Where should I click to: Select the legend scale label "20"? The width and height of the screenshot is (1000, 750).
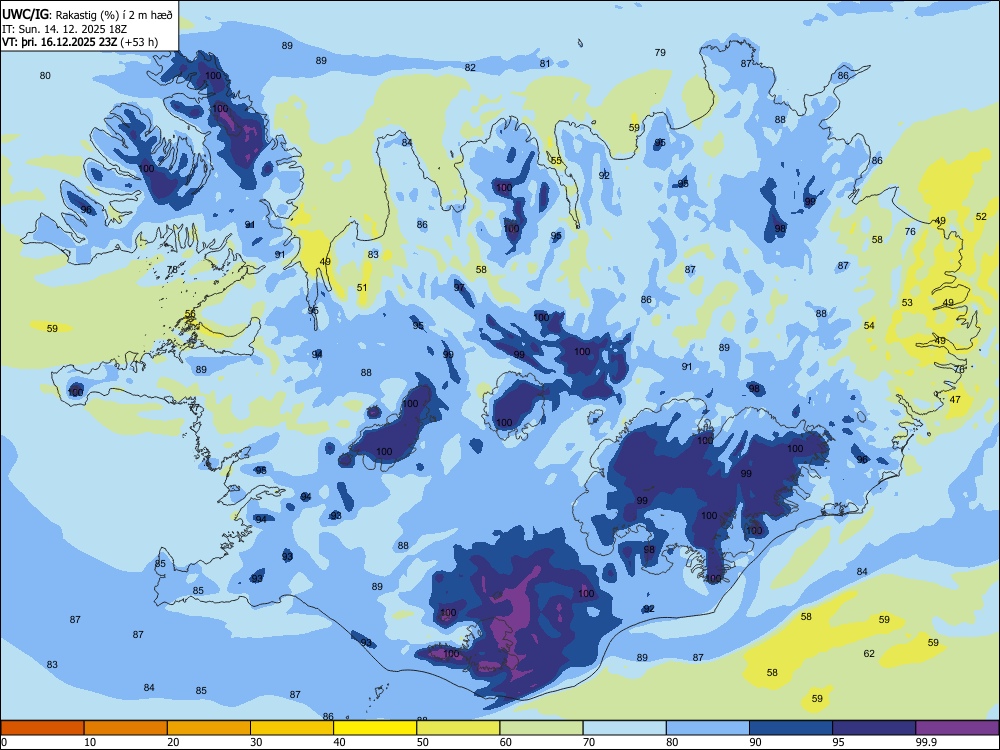click(x=173, y=742)
